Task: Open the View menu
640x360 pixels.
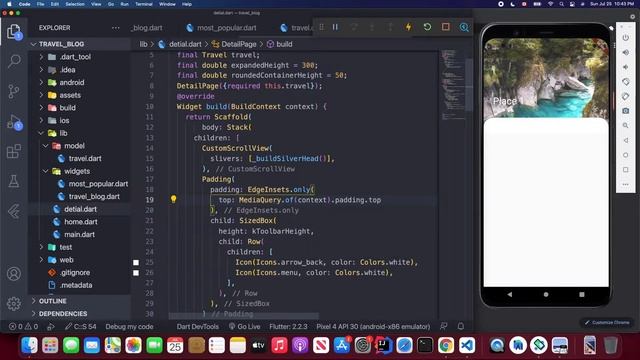Action: pos(96,4)
